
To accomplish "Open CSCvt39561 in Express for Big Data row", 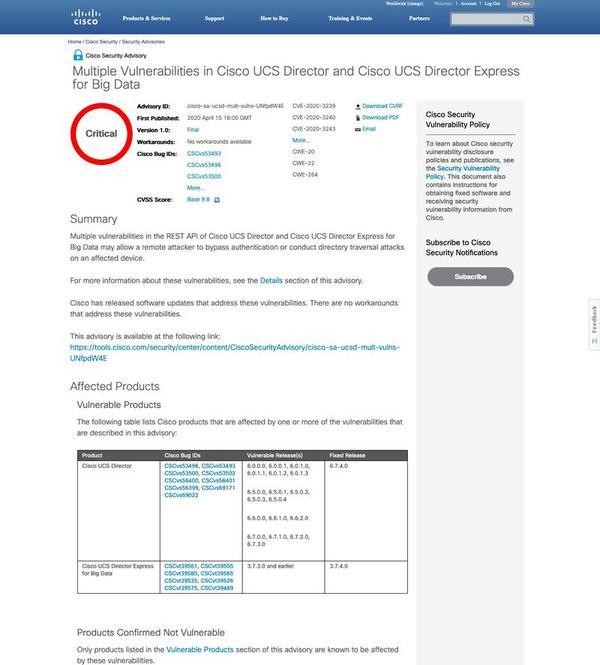I will [x=181, y=566].
